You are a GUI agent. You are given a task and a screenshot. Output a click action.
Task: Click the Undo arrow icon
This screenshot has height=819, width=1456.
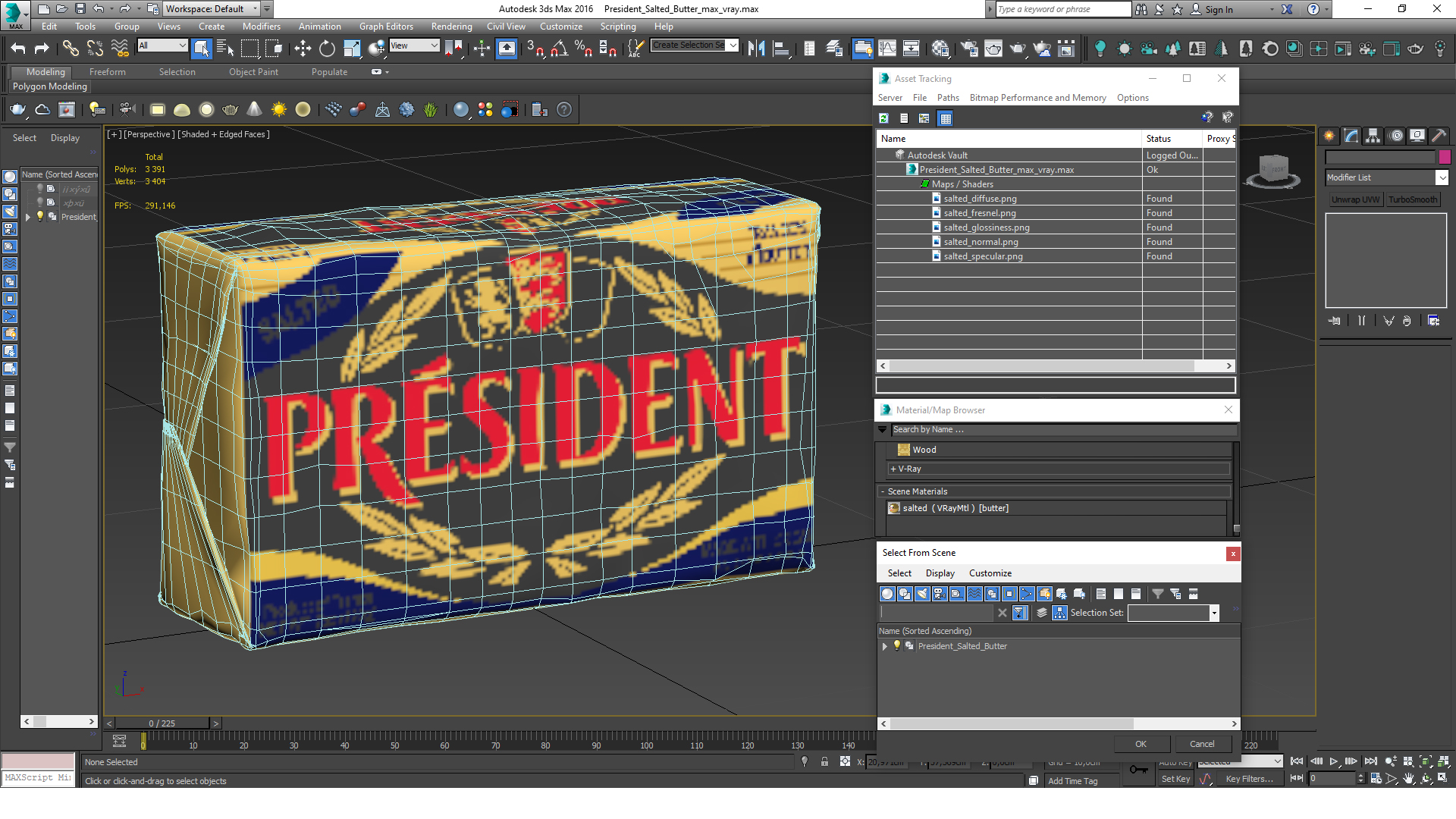tap(18, 49)
